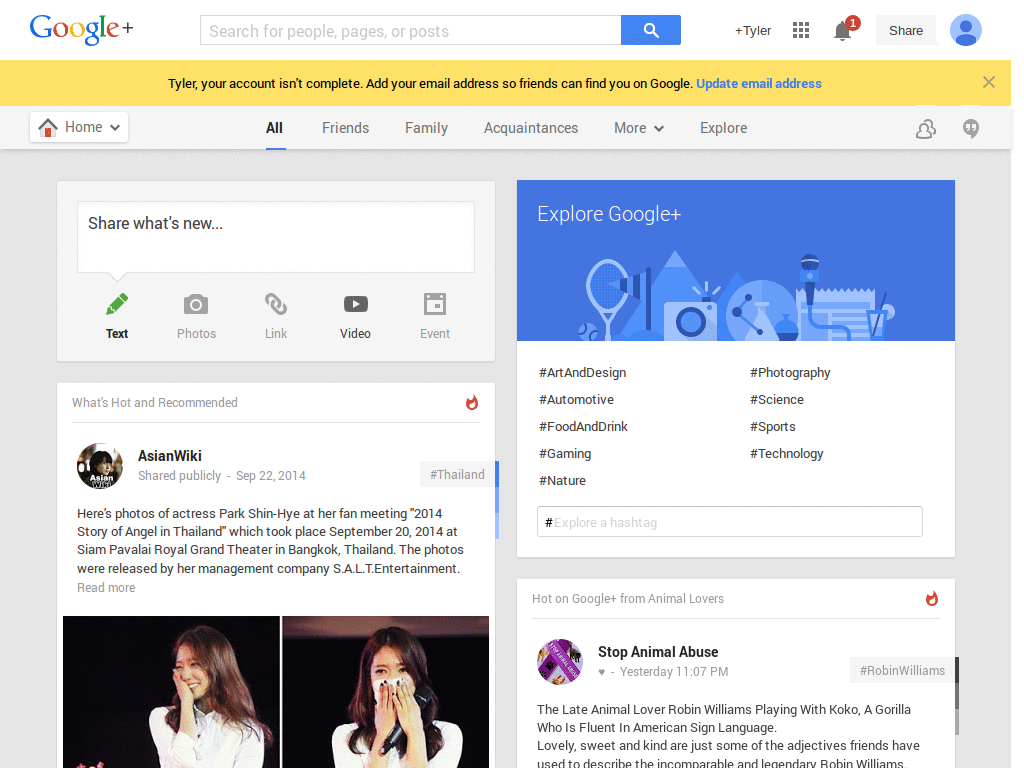The height and width of the screenshot is (768, 1024).
Task: Open the Google apps grid icon
Action: 801,30
